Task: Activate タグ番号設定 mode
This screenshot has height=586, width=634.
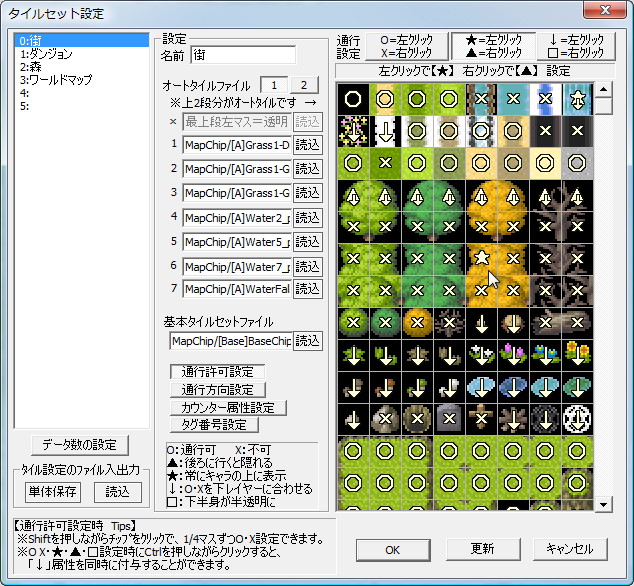Action: [214, 425]
